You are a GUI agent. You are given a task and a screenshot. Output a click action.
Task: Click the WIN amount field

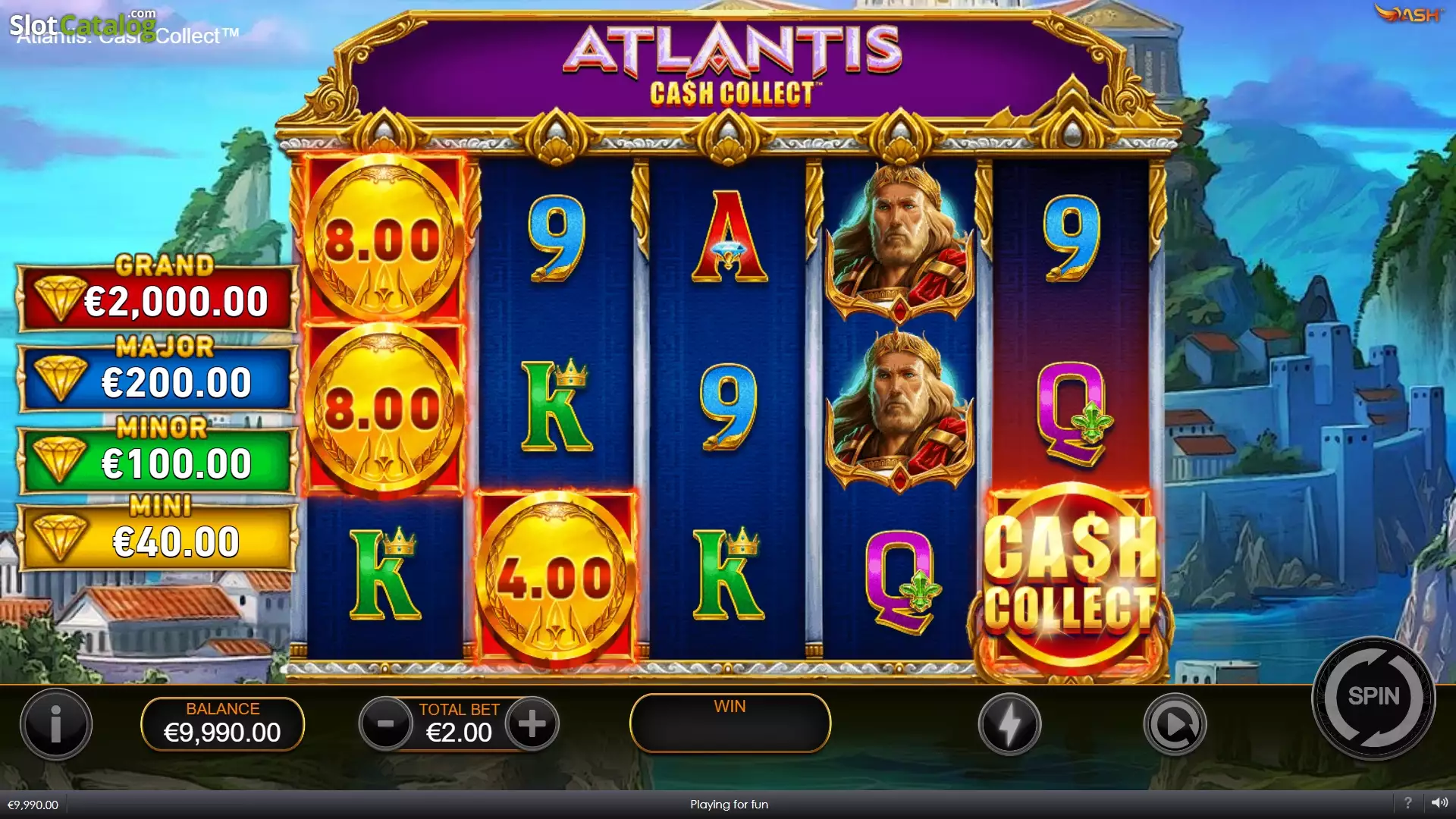730,723
